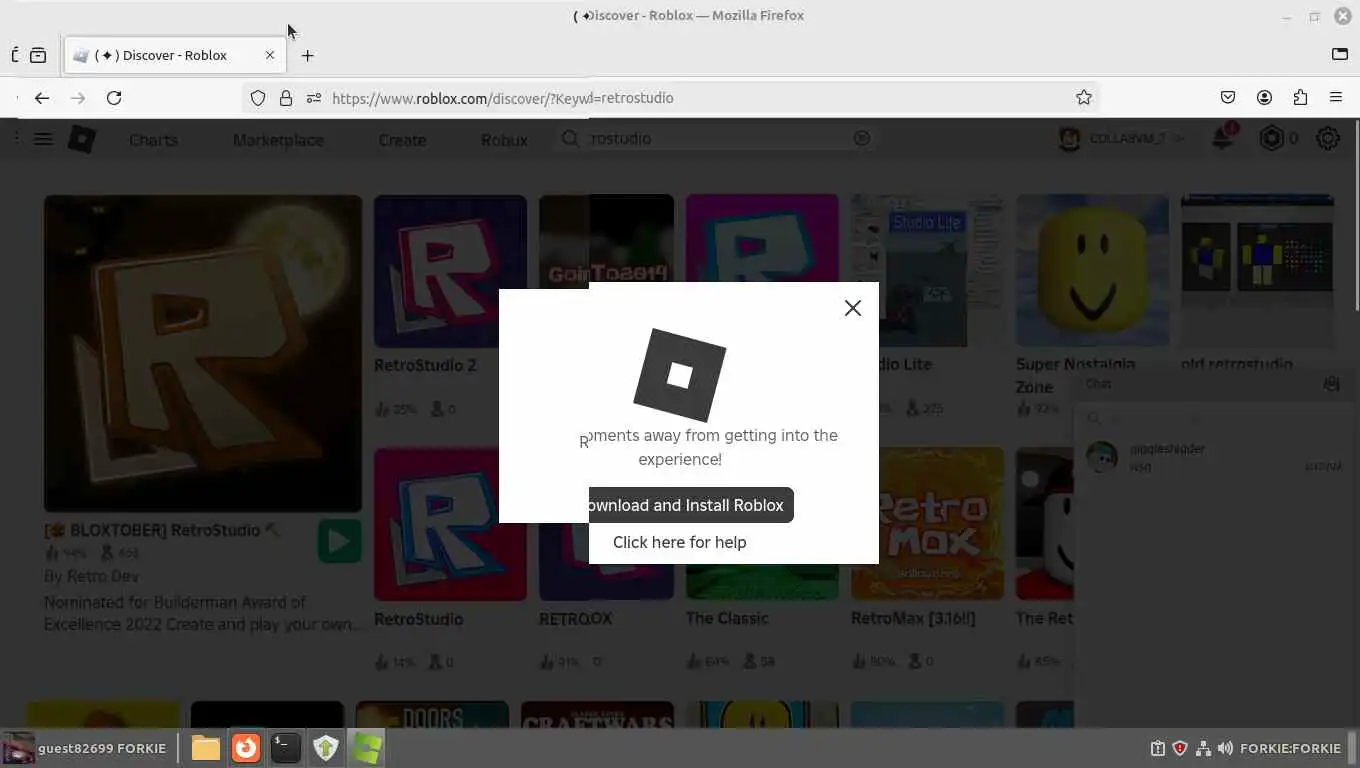
Task: Open green cube app in taskbar
Action: point(366,748)
